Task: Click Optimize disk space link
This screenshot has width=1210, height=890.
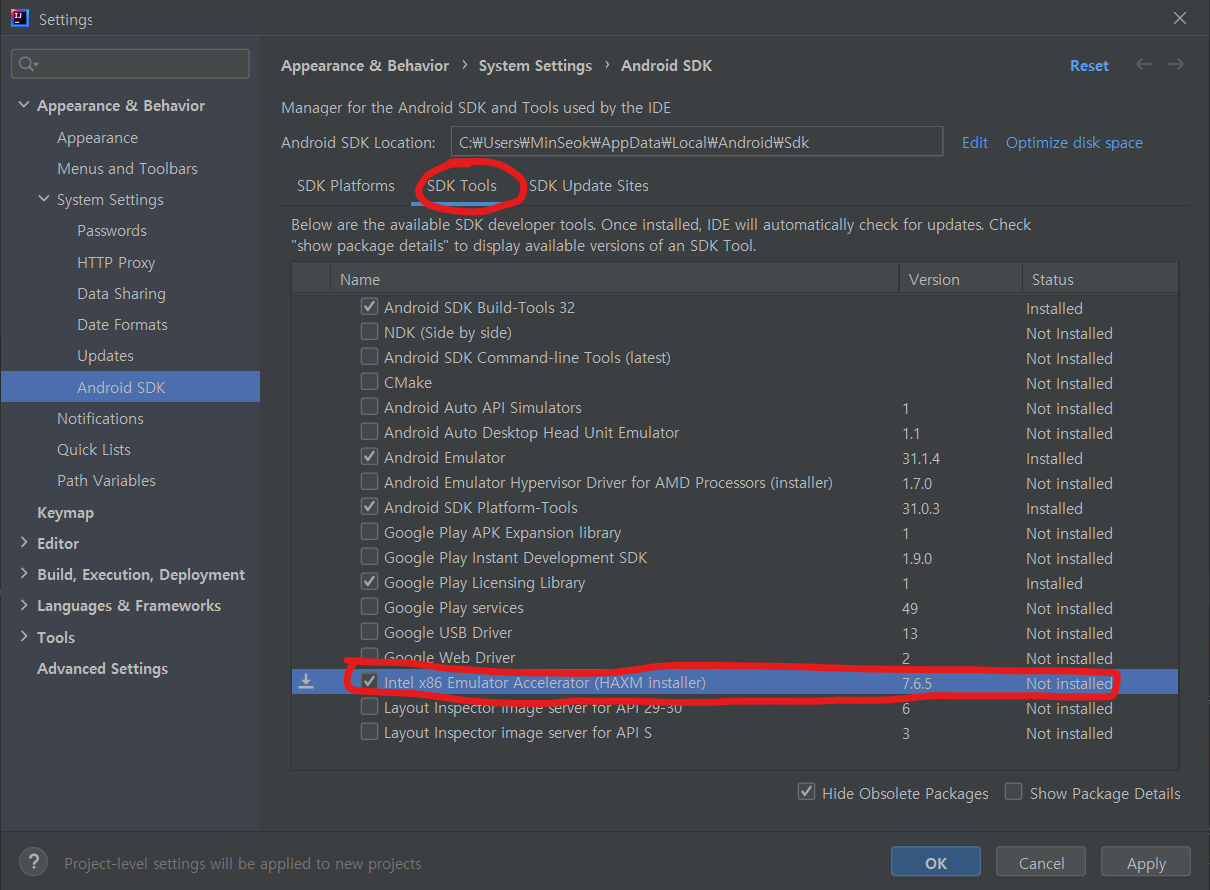Action: click(x=1074, y=143)
